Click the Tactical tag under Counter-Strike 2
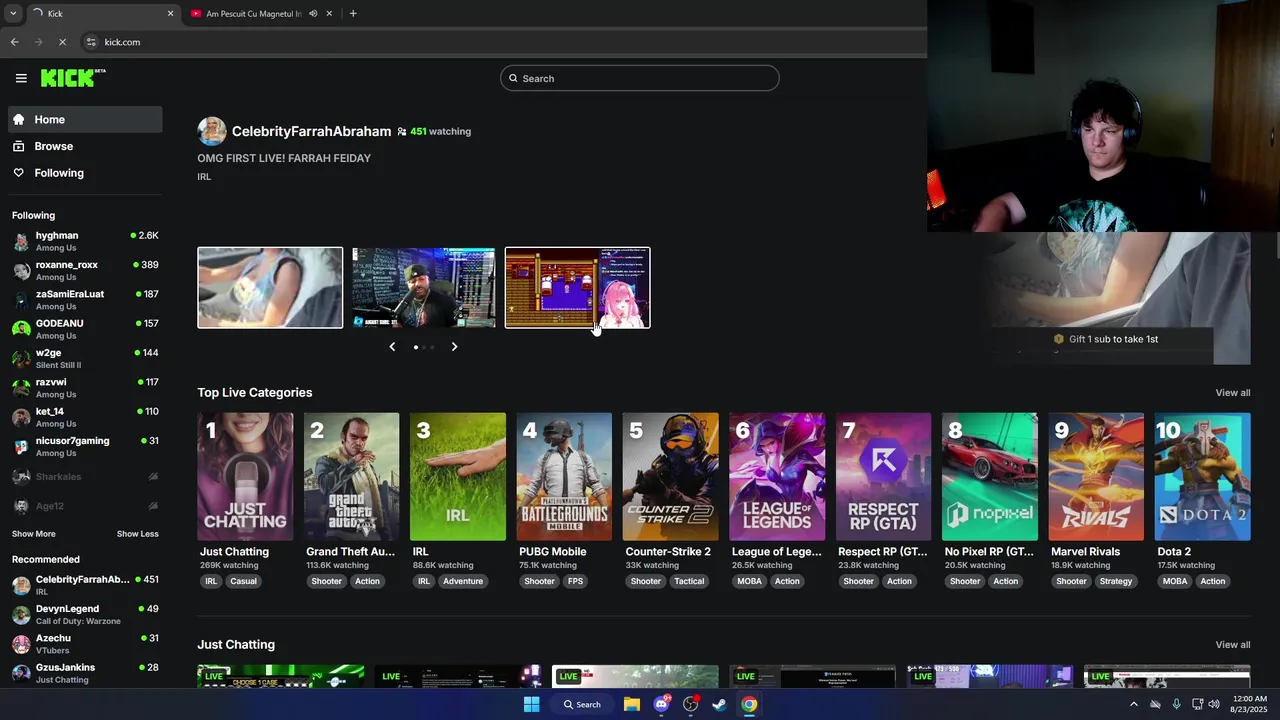Screen dimensions: 1280x720 689,581
